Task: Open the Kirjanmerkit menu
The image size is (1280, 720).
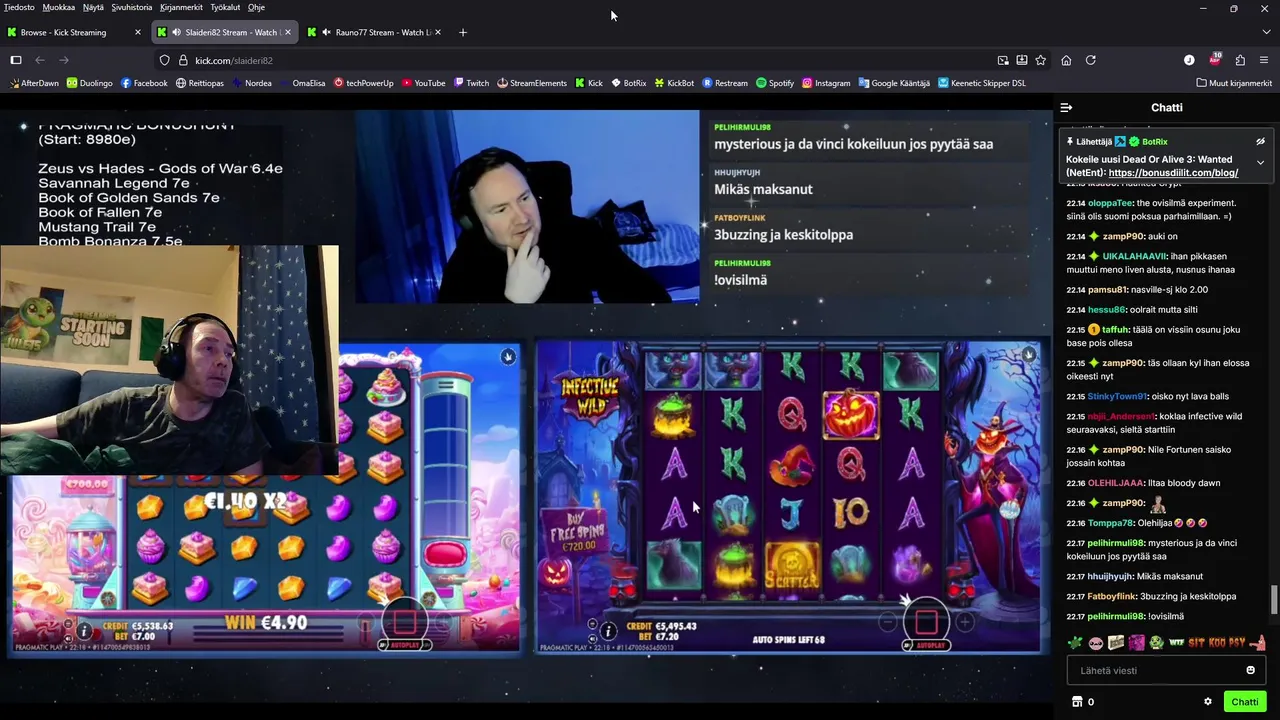Action: pyautogui.click(x=182, y=7)
